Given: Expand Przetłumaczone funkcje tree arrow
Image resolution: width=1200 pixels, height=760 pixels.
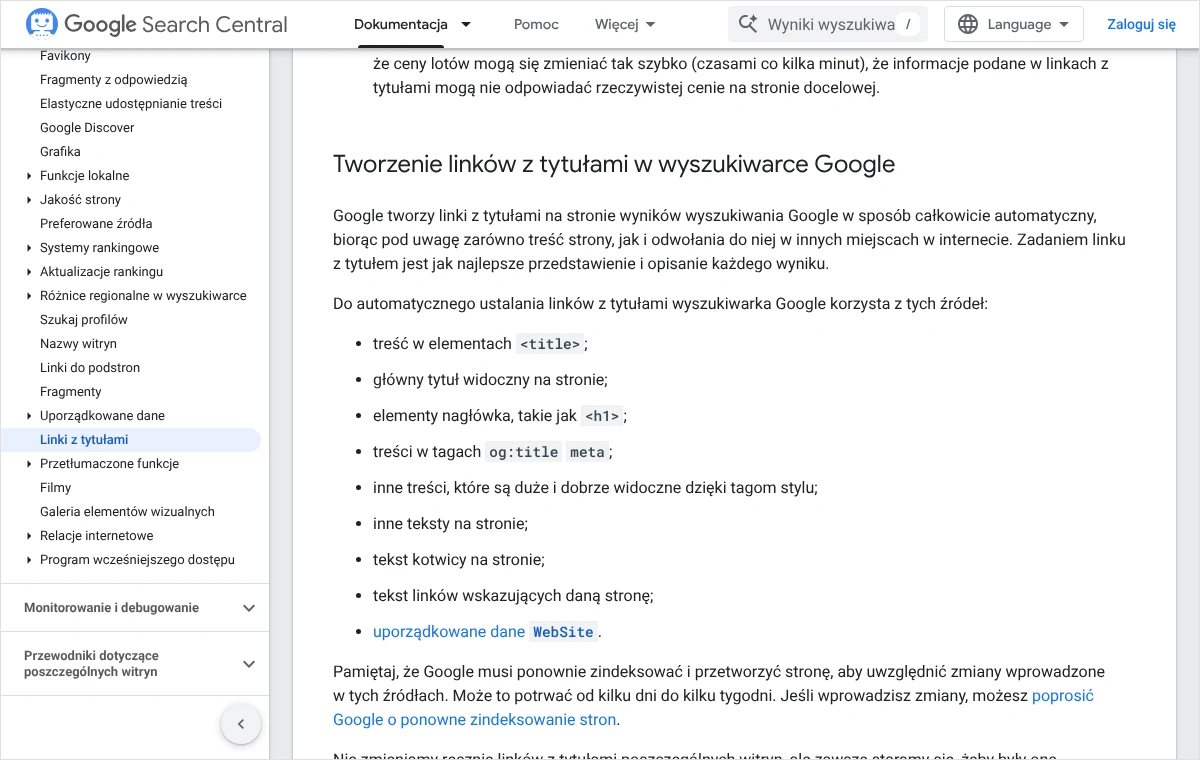Looking at the screenshot, I should tap(29, 464).
